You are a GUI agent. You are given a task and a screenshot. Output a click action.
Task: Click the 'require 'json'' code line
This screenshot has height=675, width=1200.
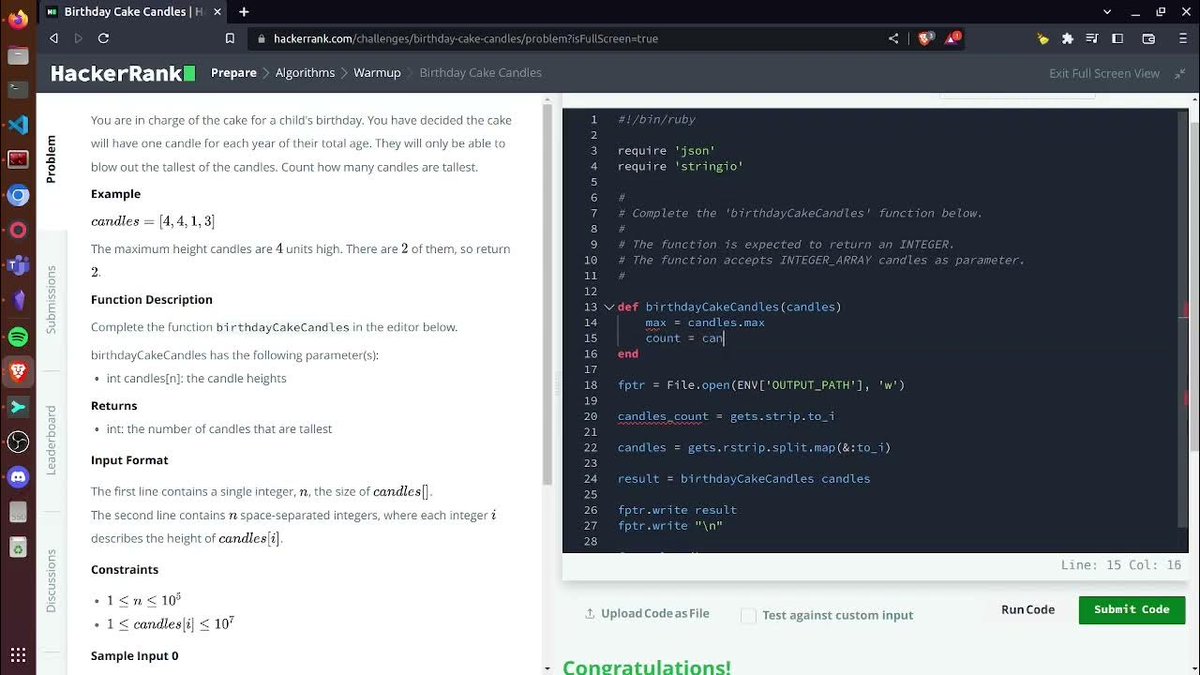[x=666, y=150]
